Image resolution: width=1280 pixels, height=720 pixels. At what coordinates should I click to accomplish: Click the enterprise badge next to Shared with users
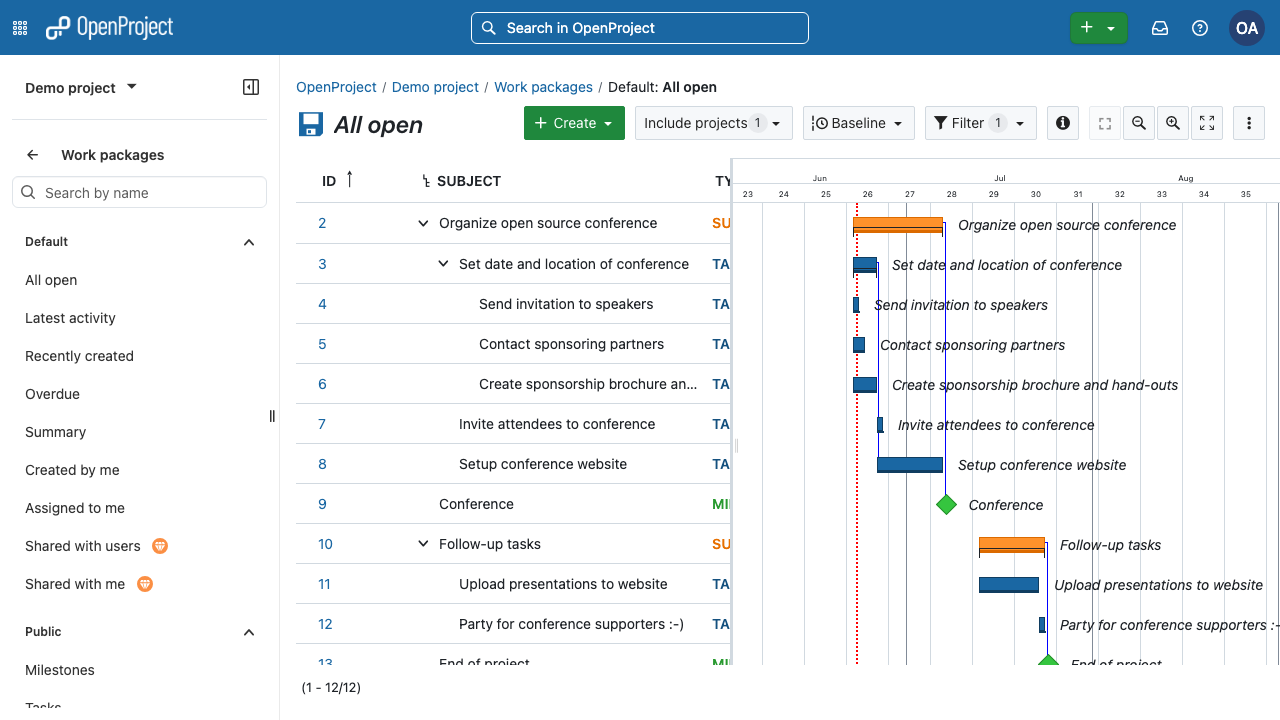point(159,546)
